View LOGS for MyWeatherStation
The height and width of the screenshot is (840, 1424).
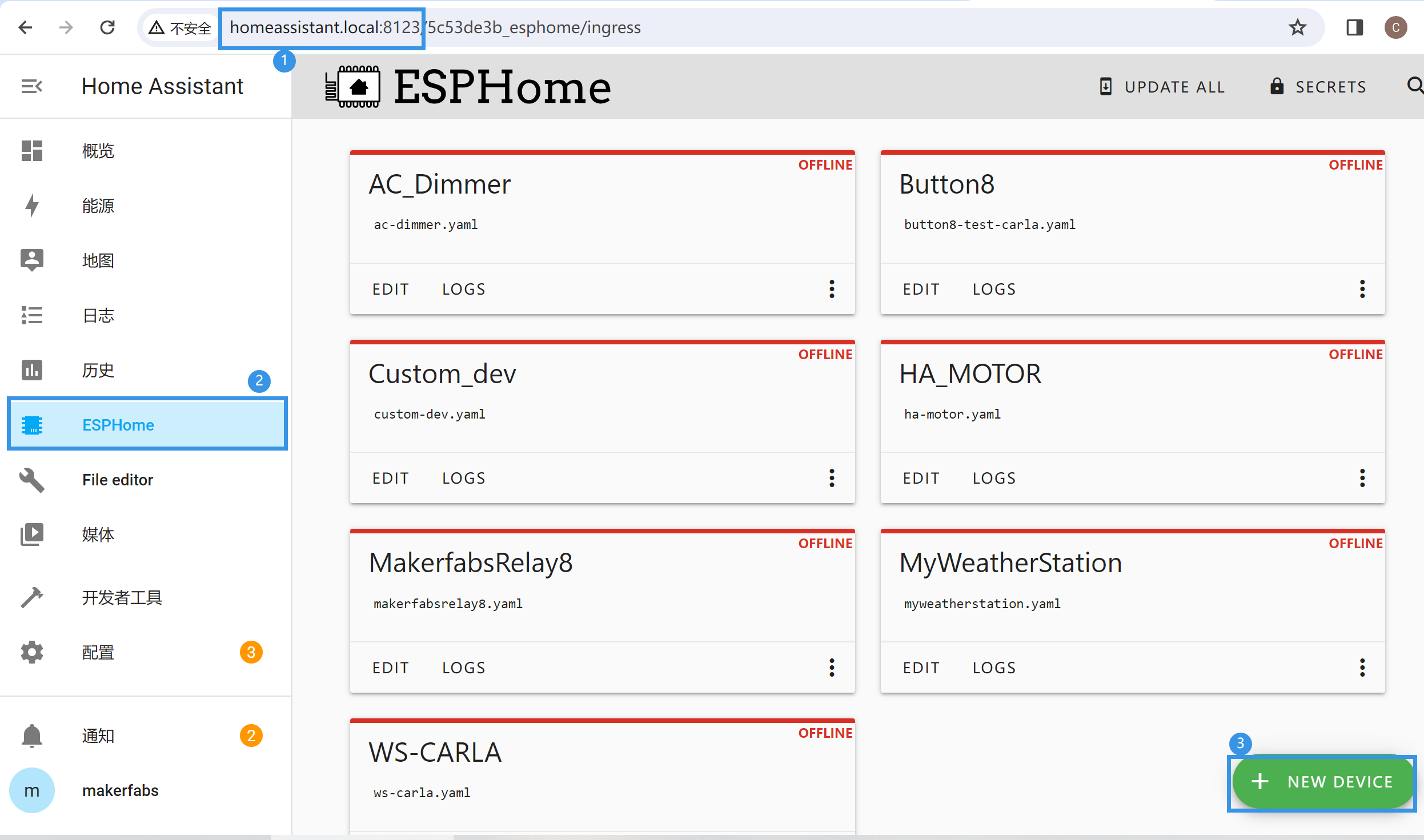coord(994,668)
